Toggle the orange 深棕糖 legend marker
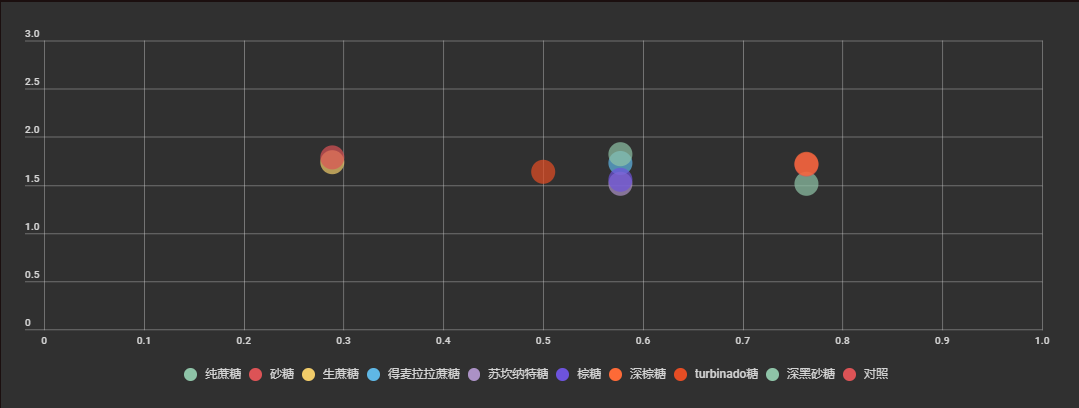This screenshot has width=1079, height=408. point(615,374)
